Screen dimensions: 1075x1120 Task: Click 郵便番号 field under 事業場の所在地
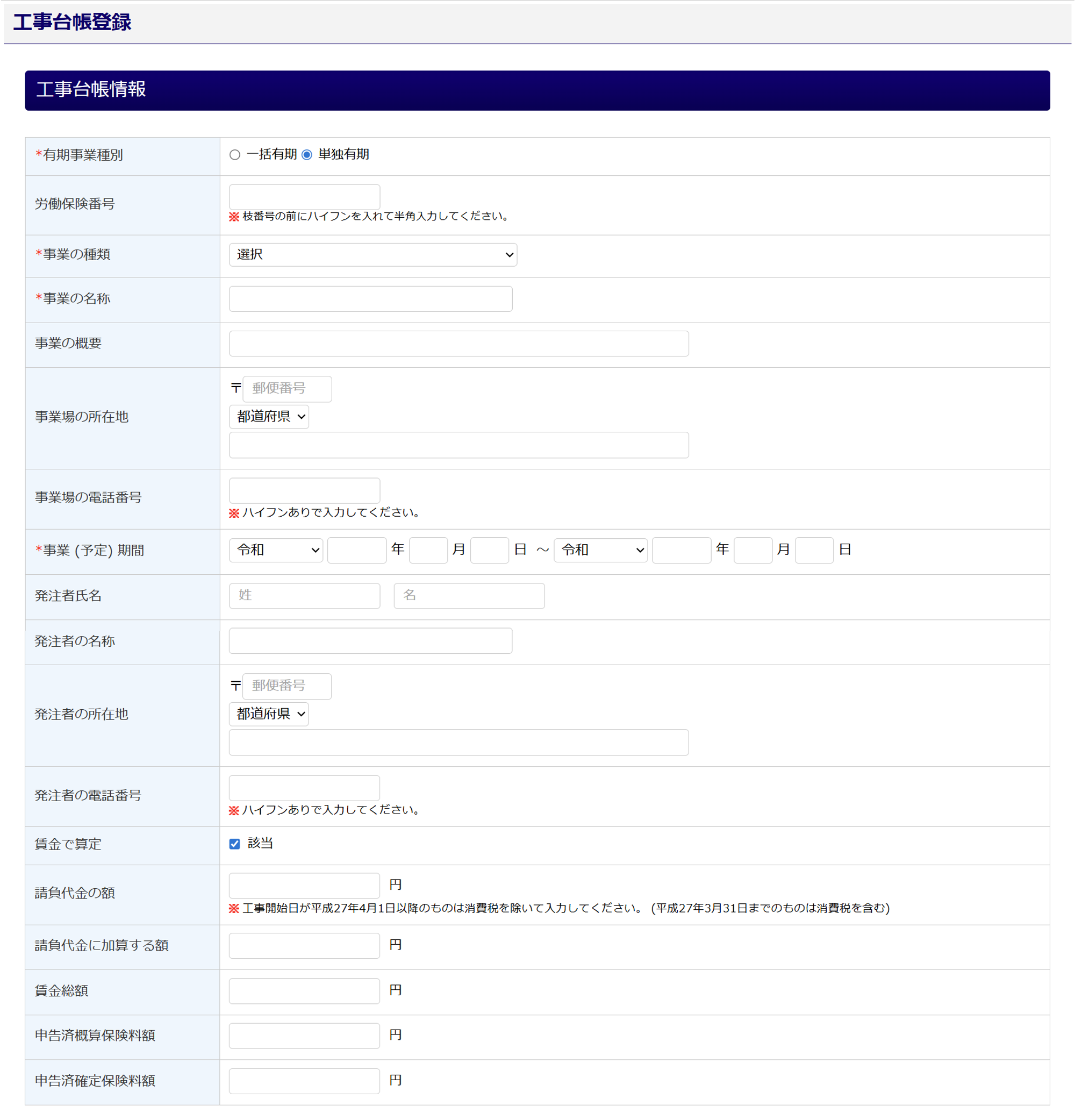pos(288,389)
